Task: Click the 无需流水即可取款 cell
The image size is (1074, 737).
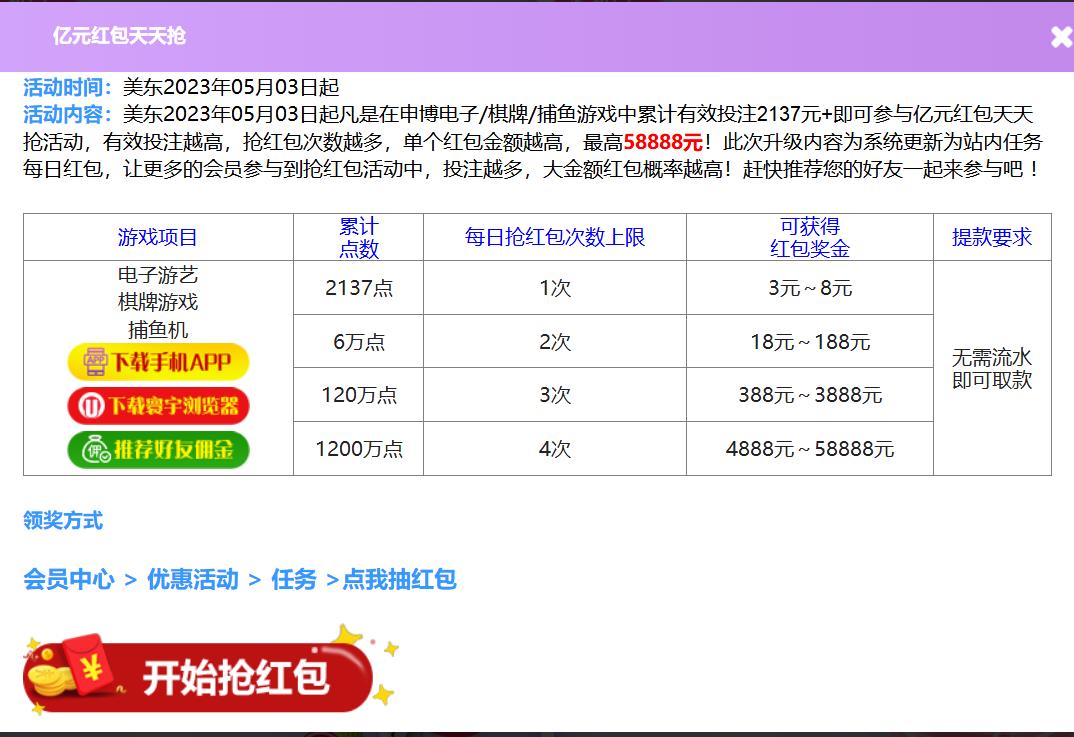Action: click(992, 368)
